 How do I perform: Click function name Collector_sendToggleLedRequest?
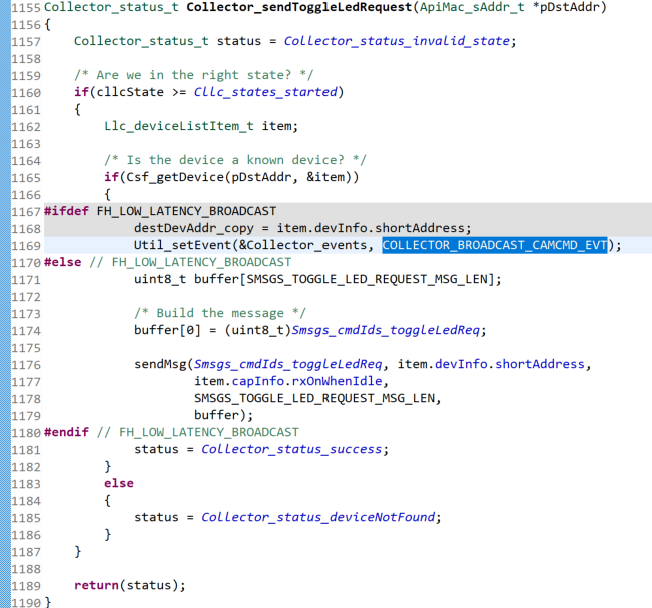point(299,7)
